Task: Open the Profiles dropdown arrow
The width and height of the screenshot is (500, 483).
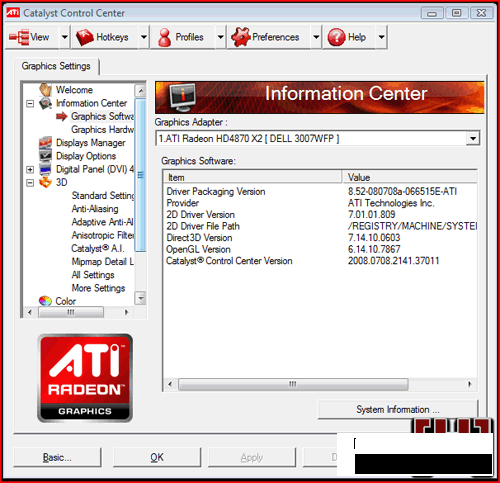Action: [x=220, y=37]
